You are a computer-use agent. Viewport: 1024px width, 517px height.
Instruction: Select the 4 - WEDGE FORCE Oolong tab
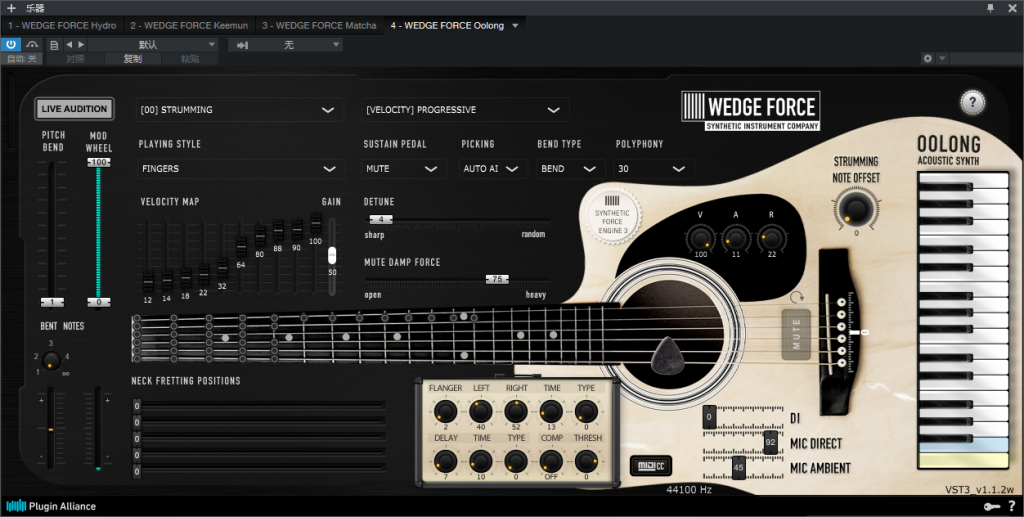pos(447,25)
